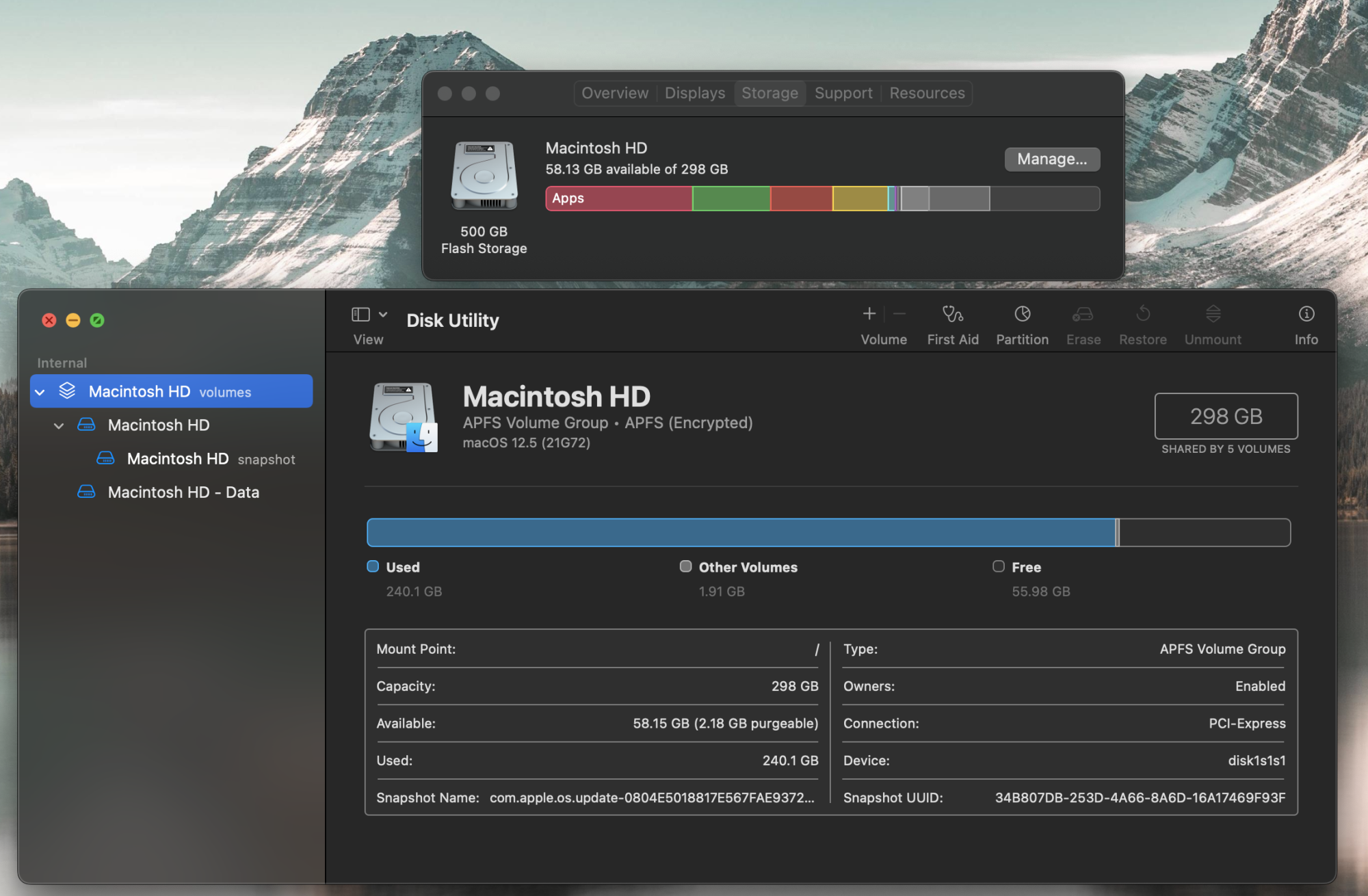This screenshot has height=896, width=1368.
Task: Collapse the Macintosh HD volume chevron
Action: 59,425
